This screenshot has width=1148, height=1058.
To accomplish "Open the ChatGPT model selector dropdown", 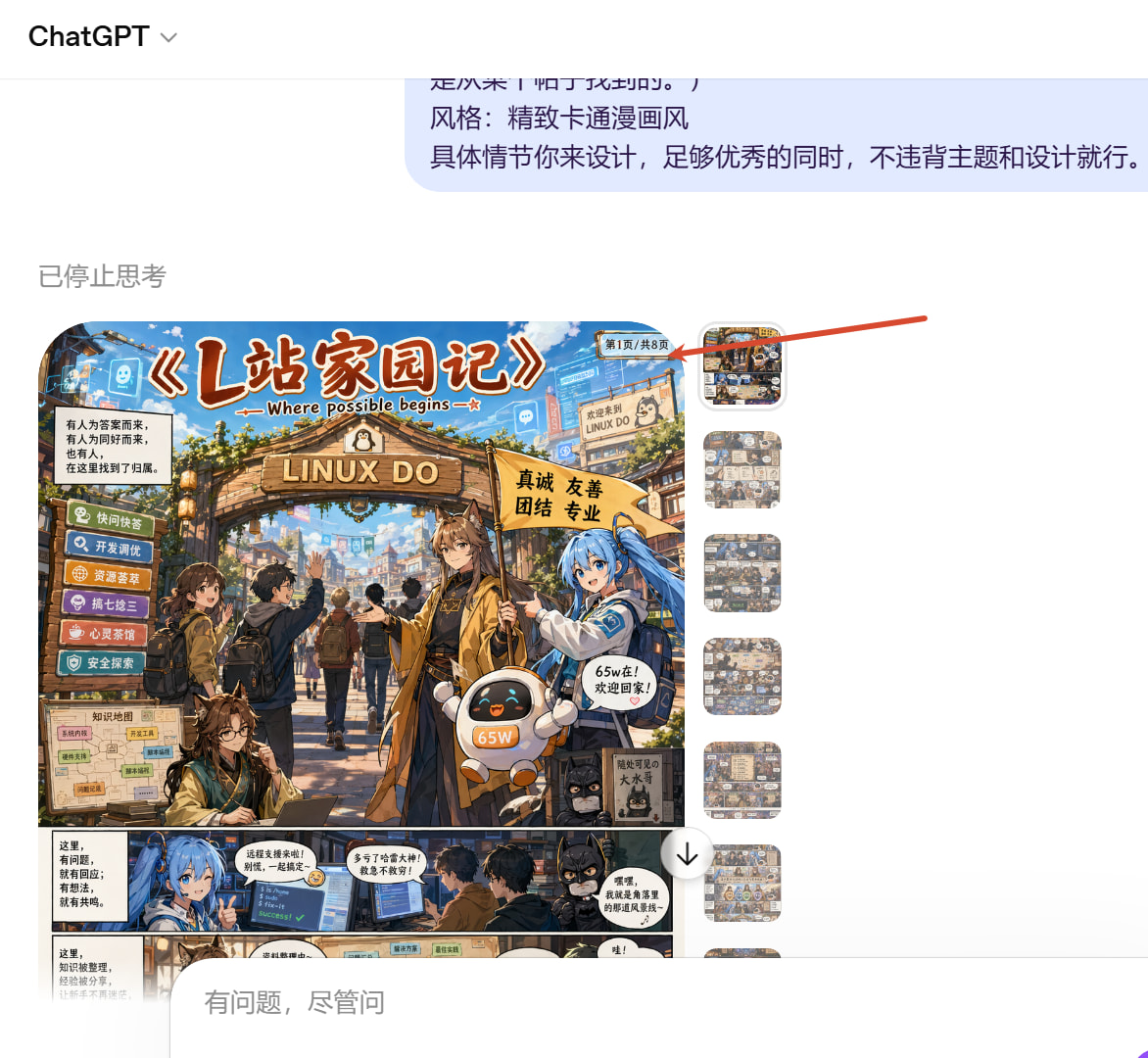I will 167,37.
